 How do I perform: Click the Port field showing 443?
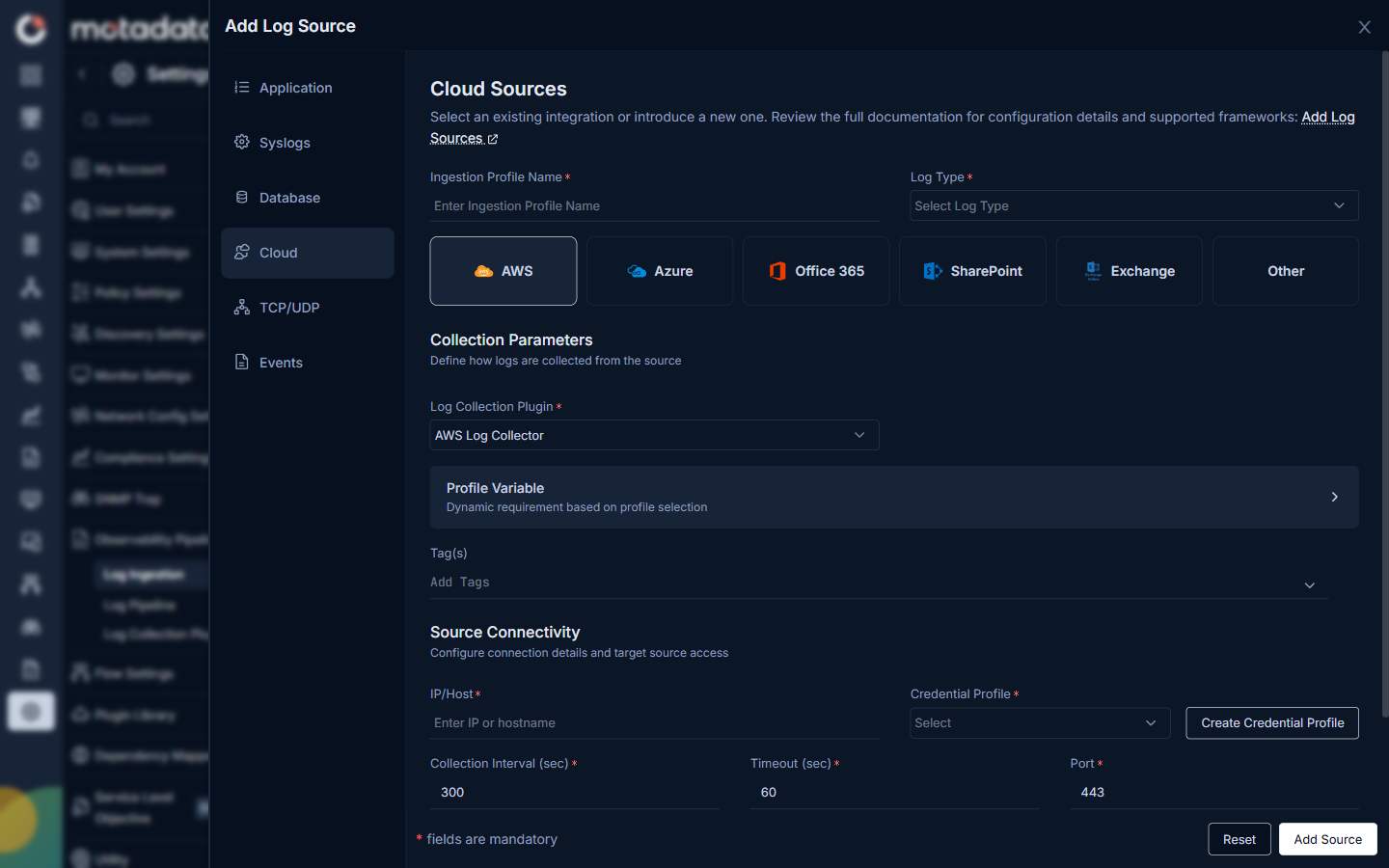1213,793
